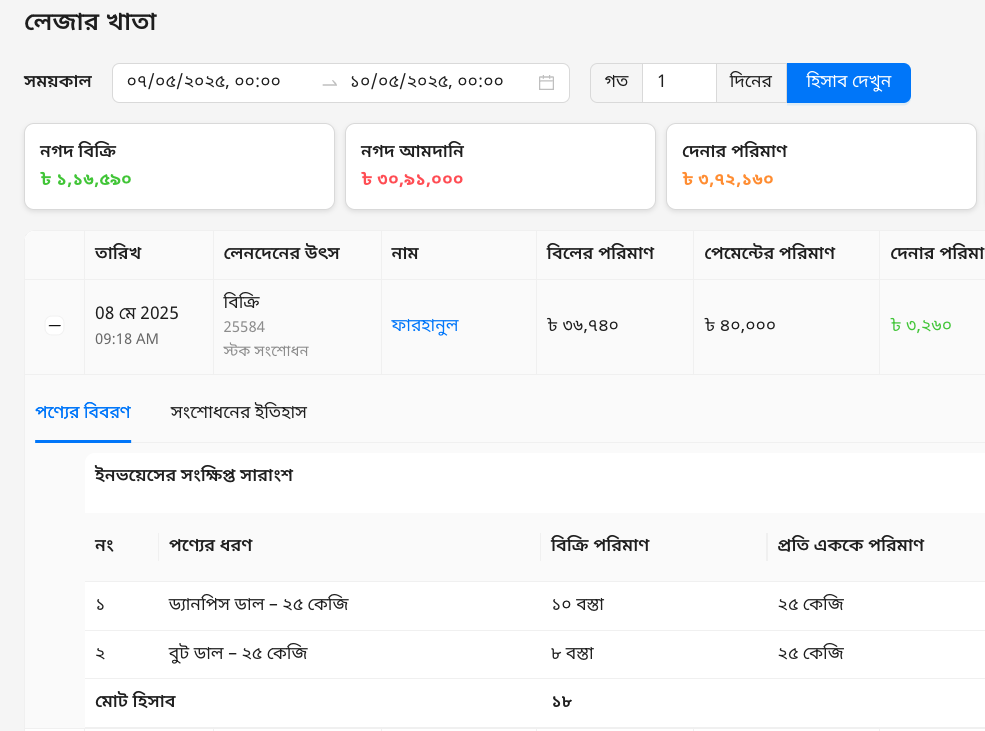Open the calendar date picker icon
985x731 pixels.
[546, 83]
